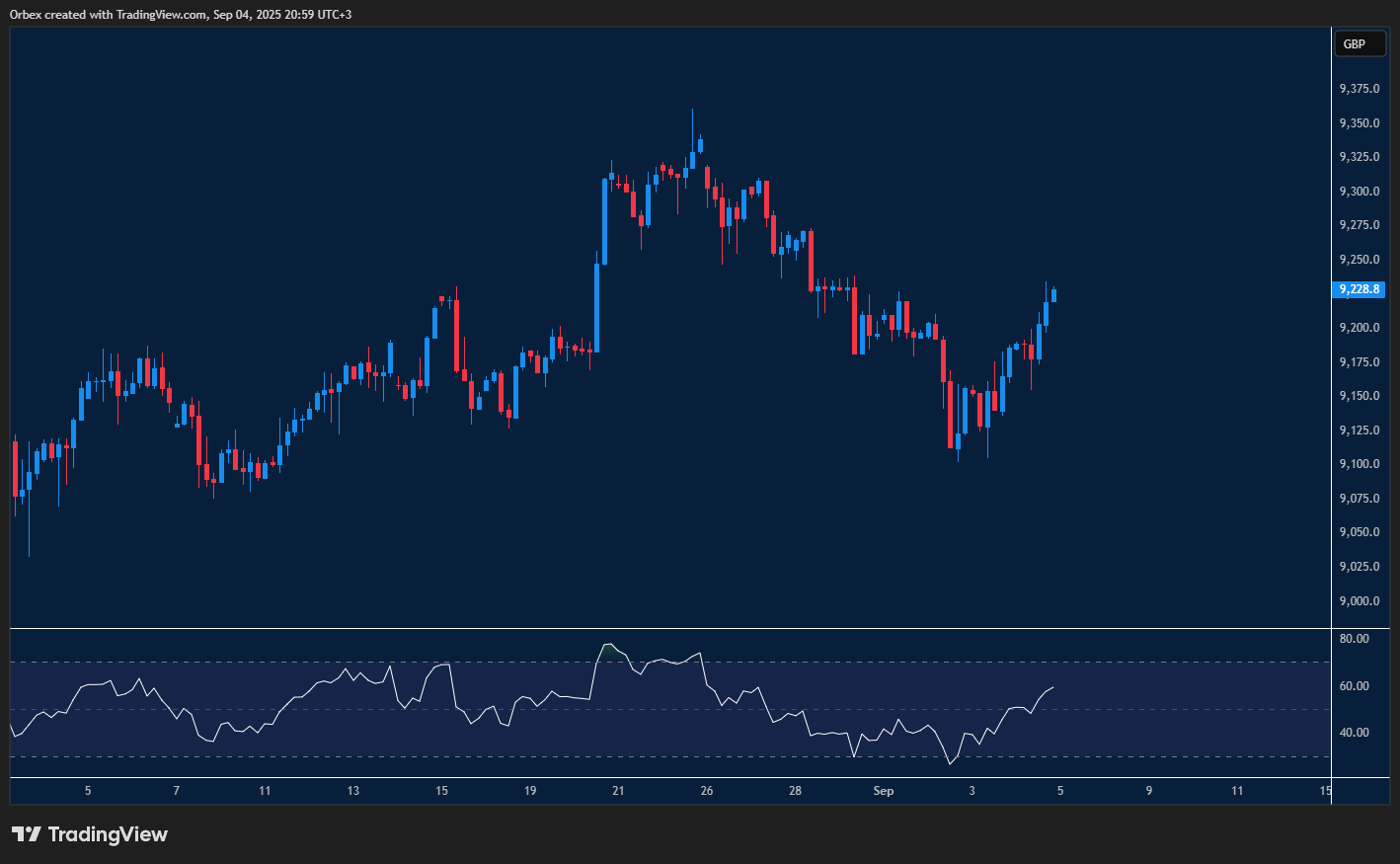
Task: Select the Sep label on the time axis
Action: 883,791
